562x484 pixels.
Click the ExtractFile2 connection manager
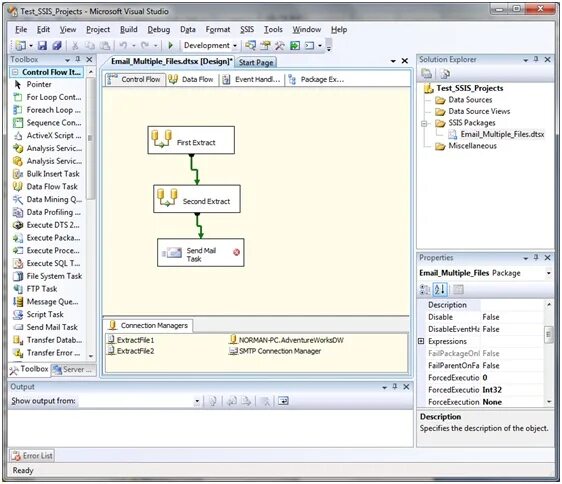point(131,351)
